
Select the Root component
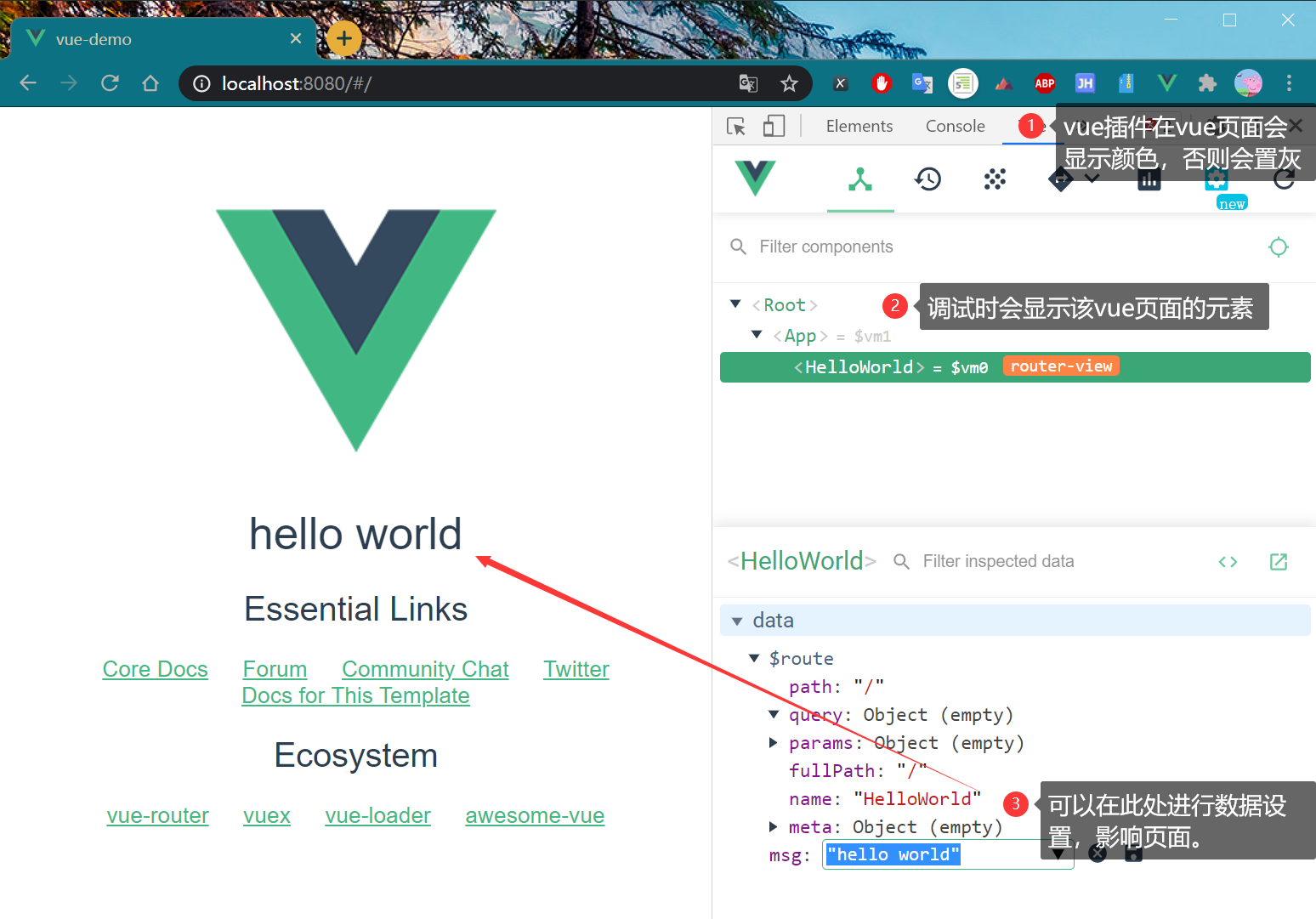click(784, 305)
